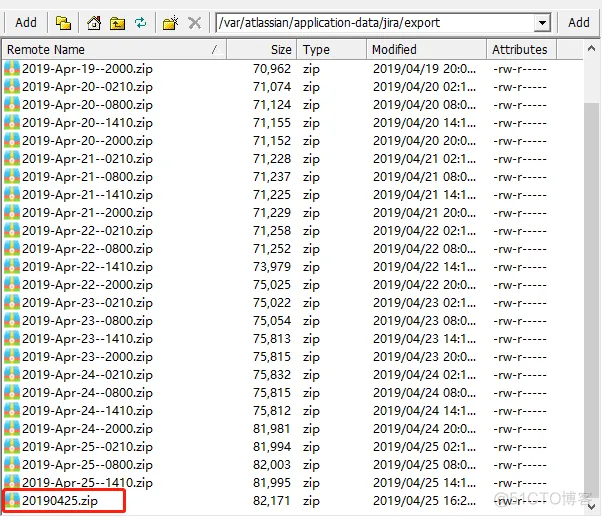The image size is (602, 517).
Task: Select file 2019-Apr-25--1410.zip
Action: 87,483
